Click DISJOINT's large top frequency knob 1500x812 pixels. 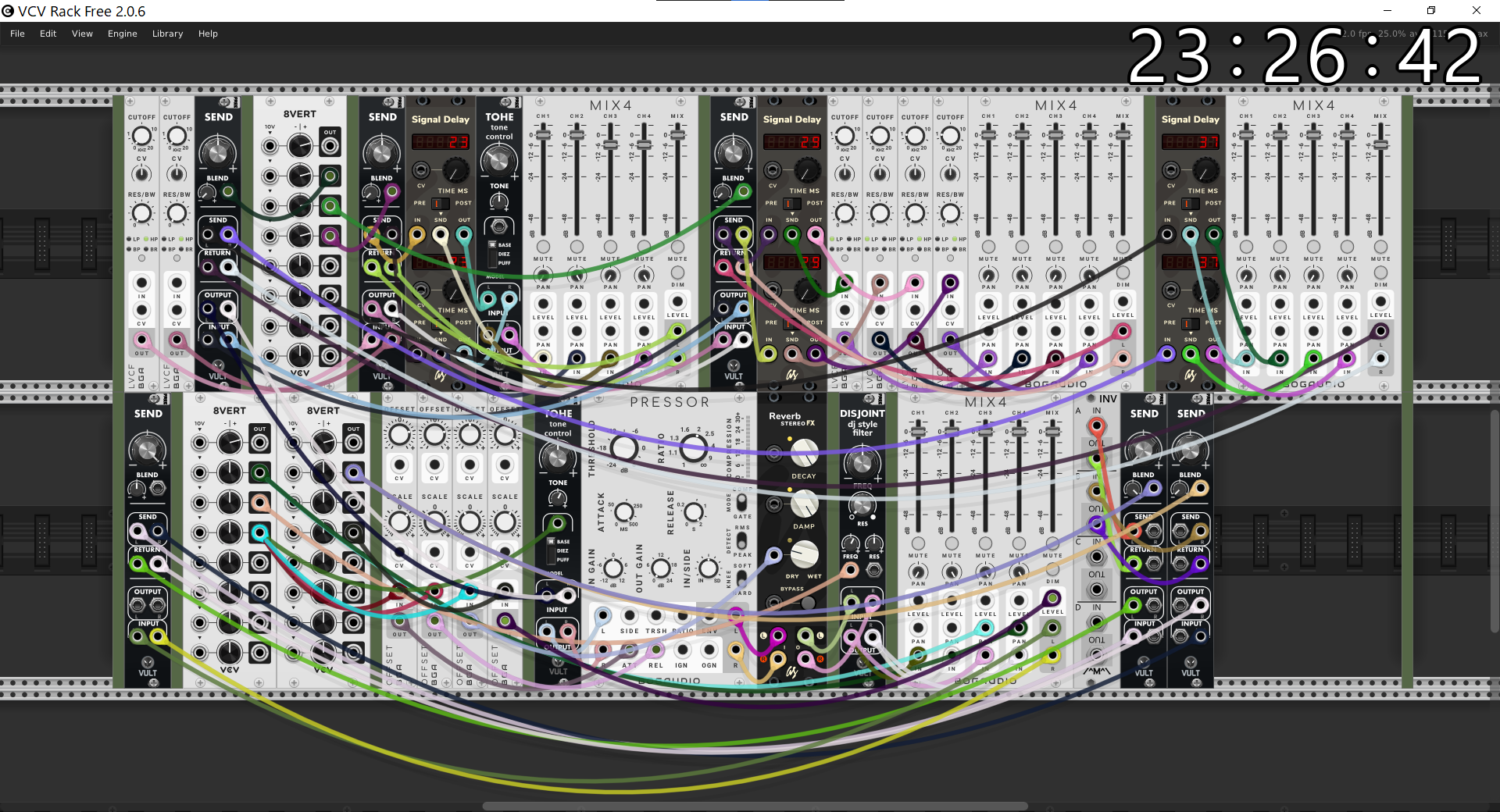click(x=861, y=462)
